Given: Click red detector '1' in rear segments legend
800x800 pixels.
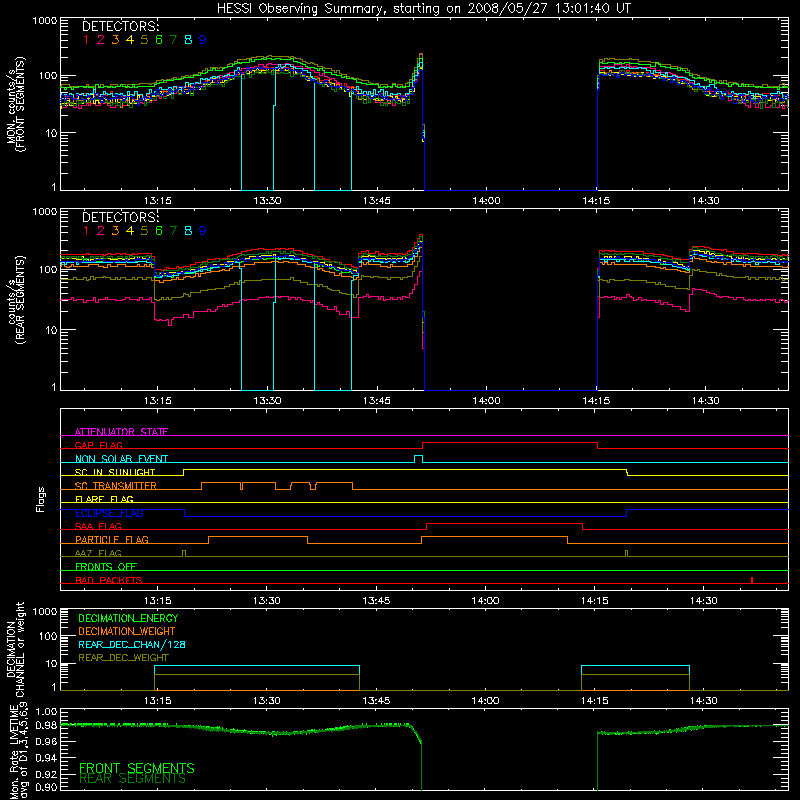Looking at the screenshot, I should coord(86,231).
